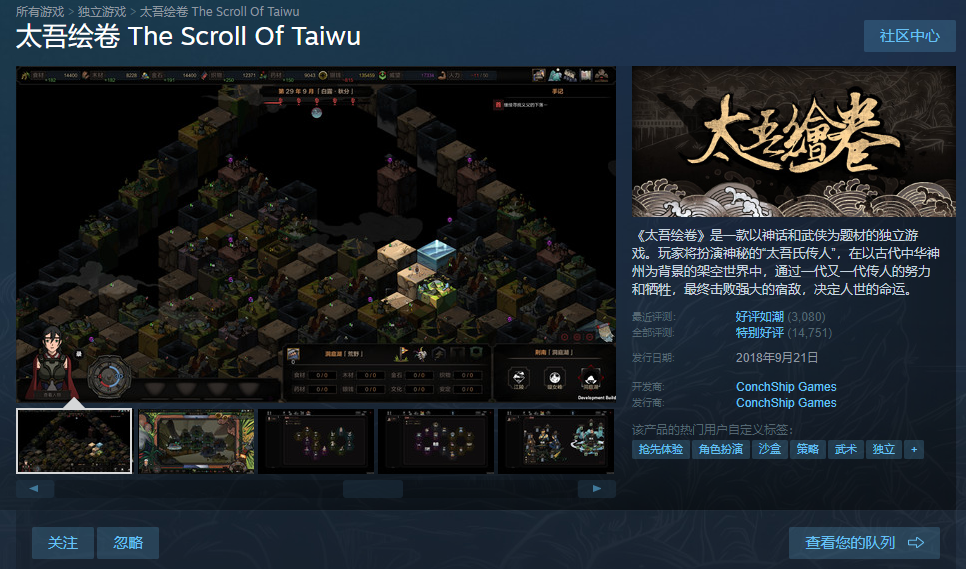Viewport: 966px width, 569px height.
Task: Select the second colorful village thumbnail
Action: [196, 441]
